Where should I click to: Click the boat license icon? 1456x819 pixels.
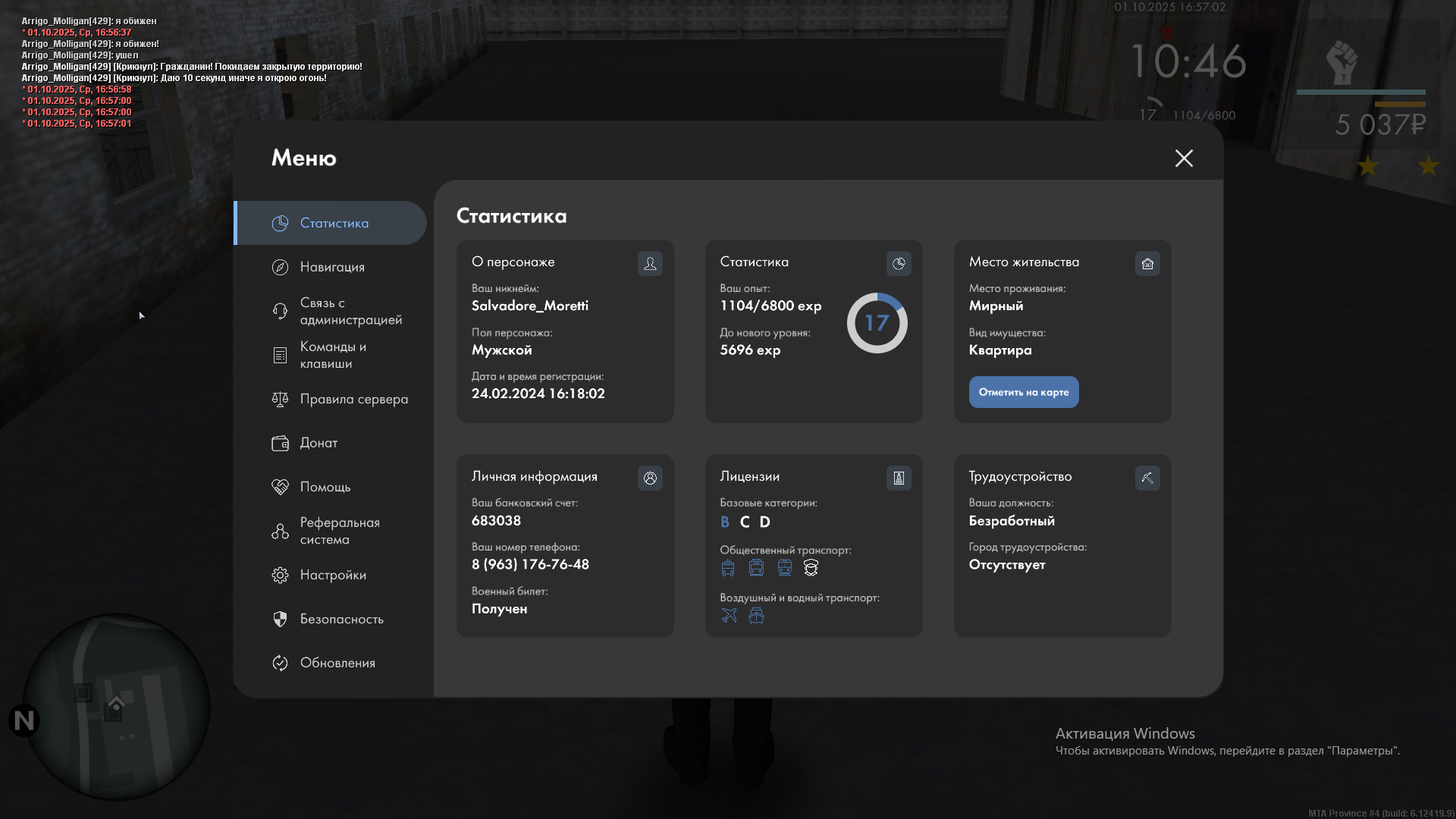756,615
